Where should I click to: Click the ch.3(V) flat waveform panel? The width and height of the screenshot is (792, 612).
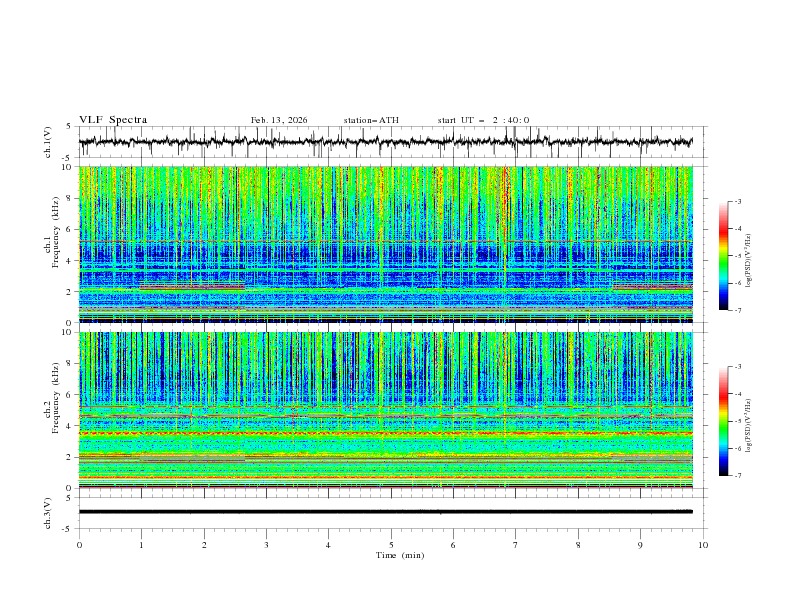390,511
